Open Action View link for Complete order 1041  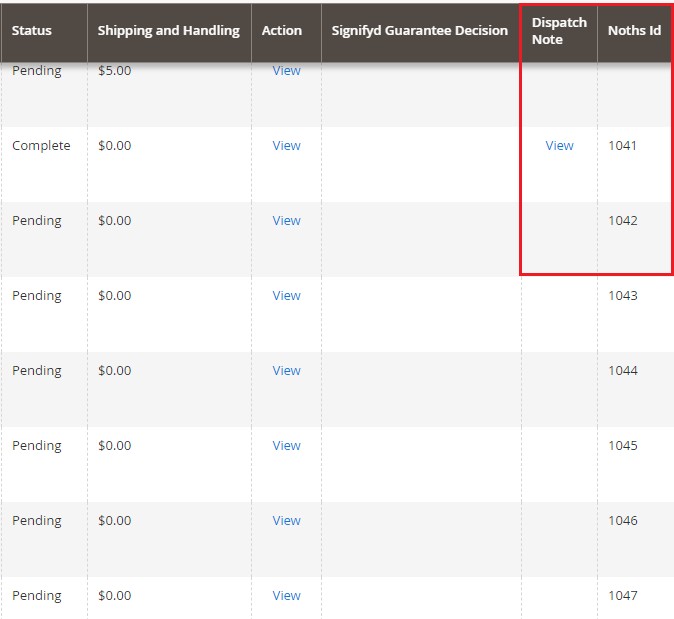(x=286, y=146)
